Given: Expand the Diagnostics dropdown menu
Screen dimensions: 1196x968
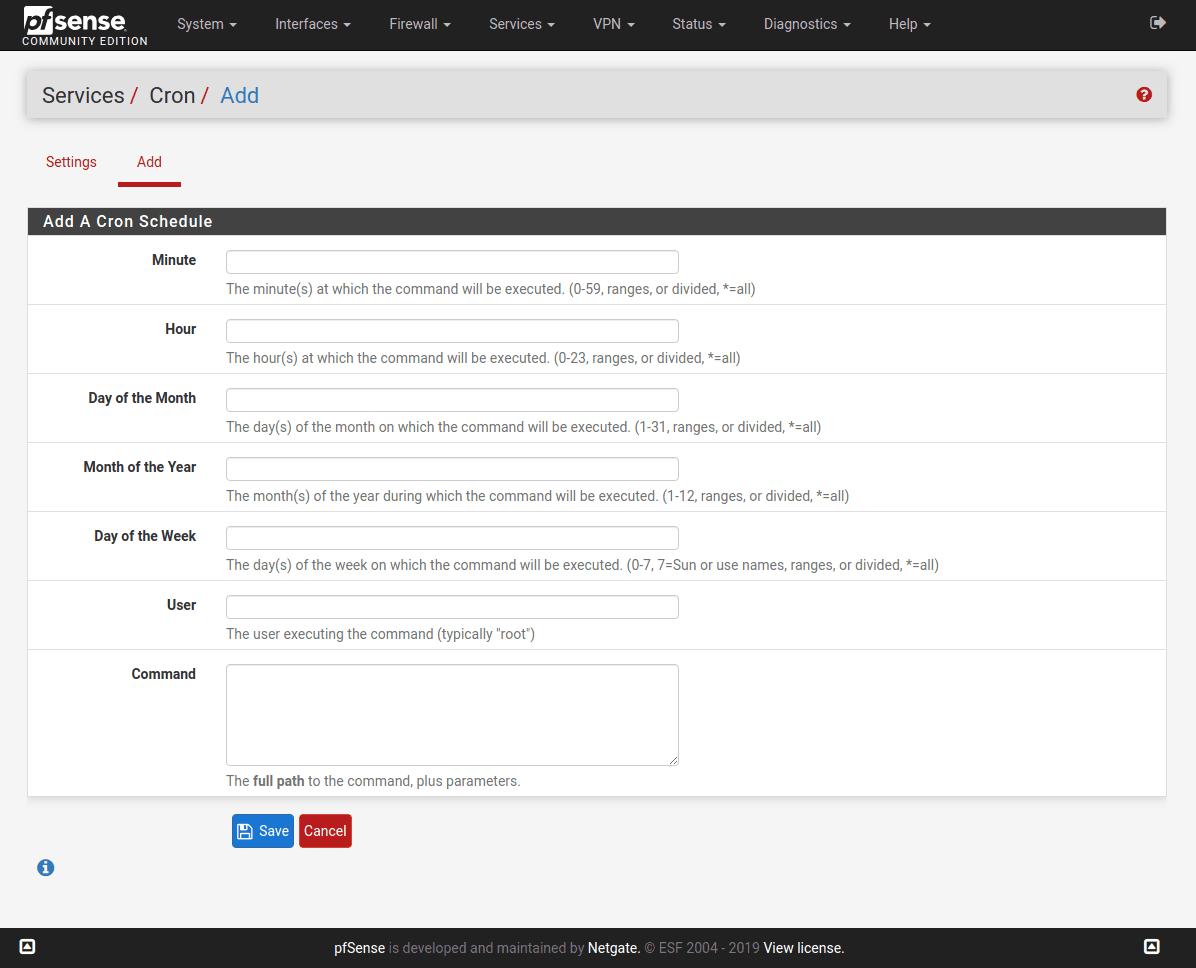Looking at the screenshot, I should (806, 24).
